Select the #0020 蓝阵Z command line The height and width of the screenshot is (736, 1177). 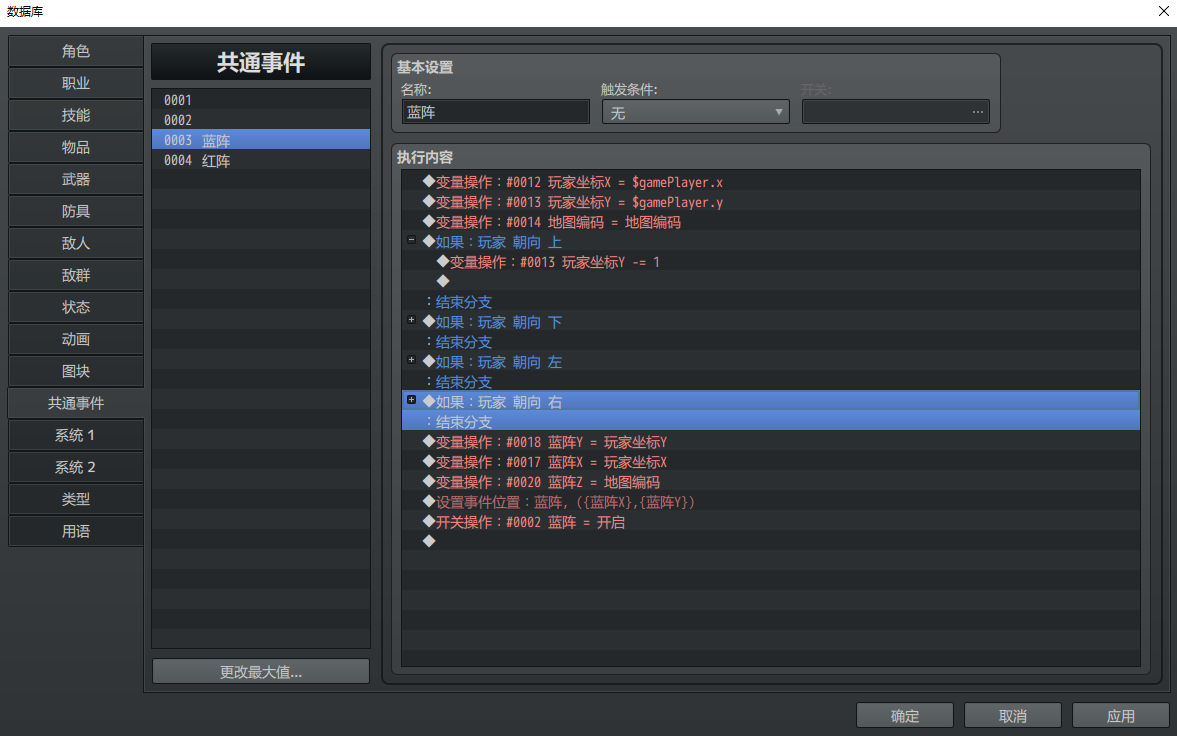[771, 481]
